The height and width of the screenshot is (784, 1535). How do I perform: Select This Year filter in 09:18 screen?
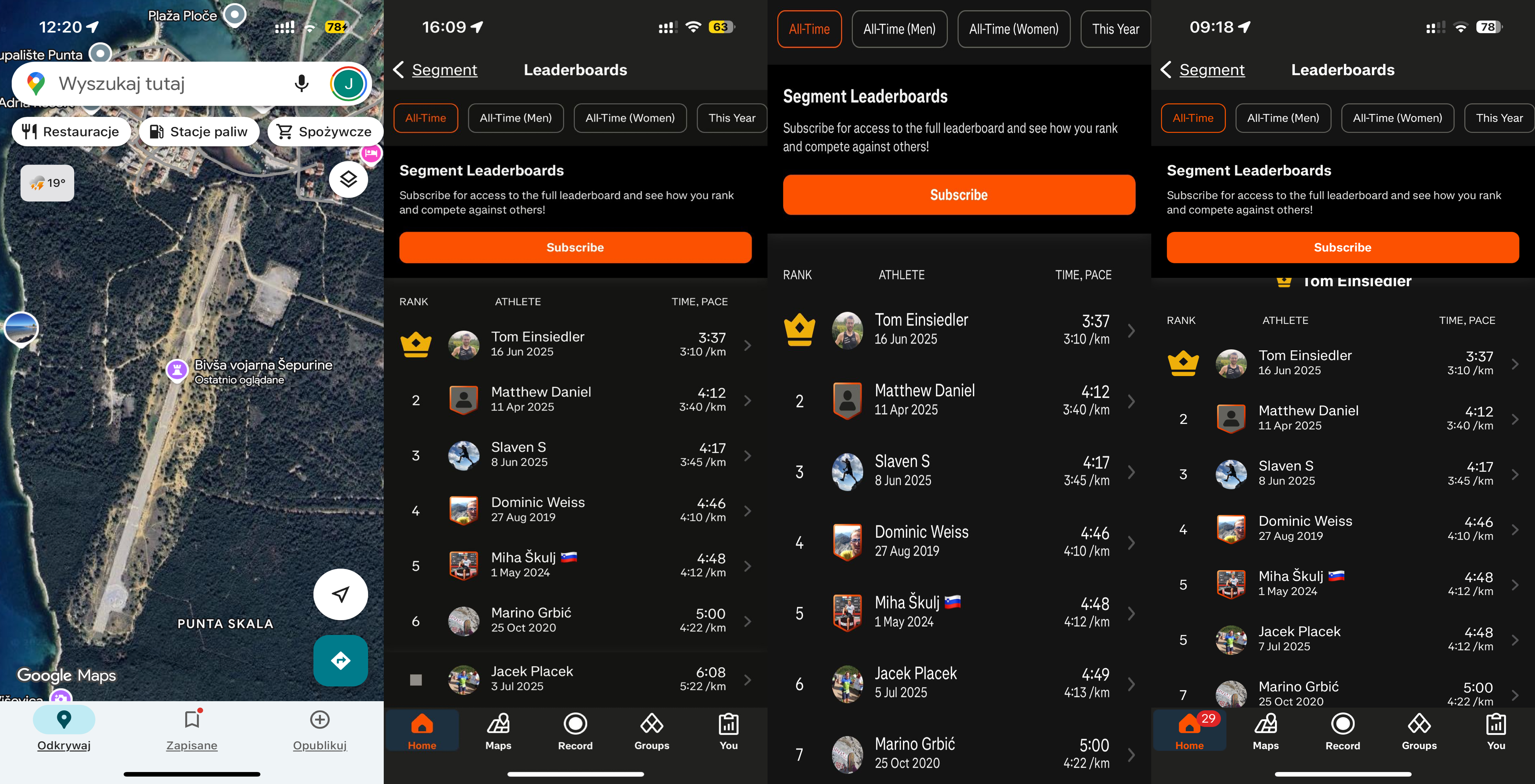(1499, 118)
